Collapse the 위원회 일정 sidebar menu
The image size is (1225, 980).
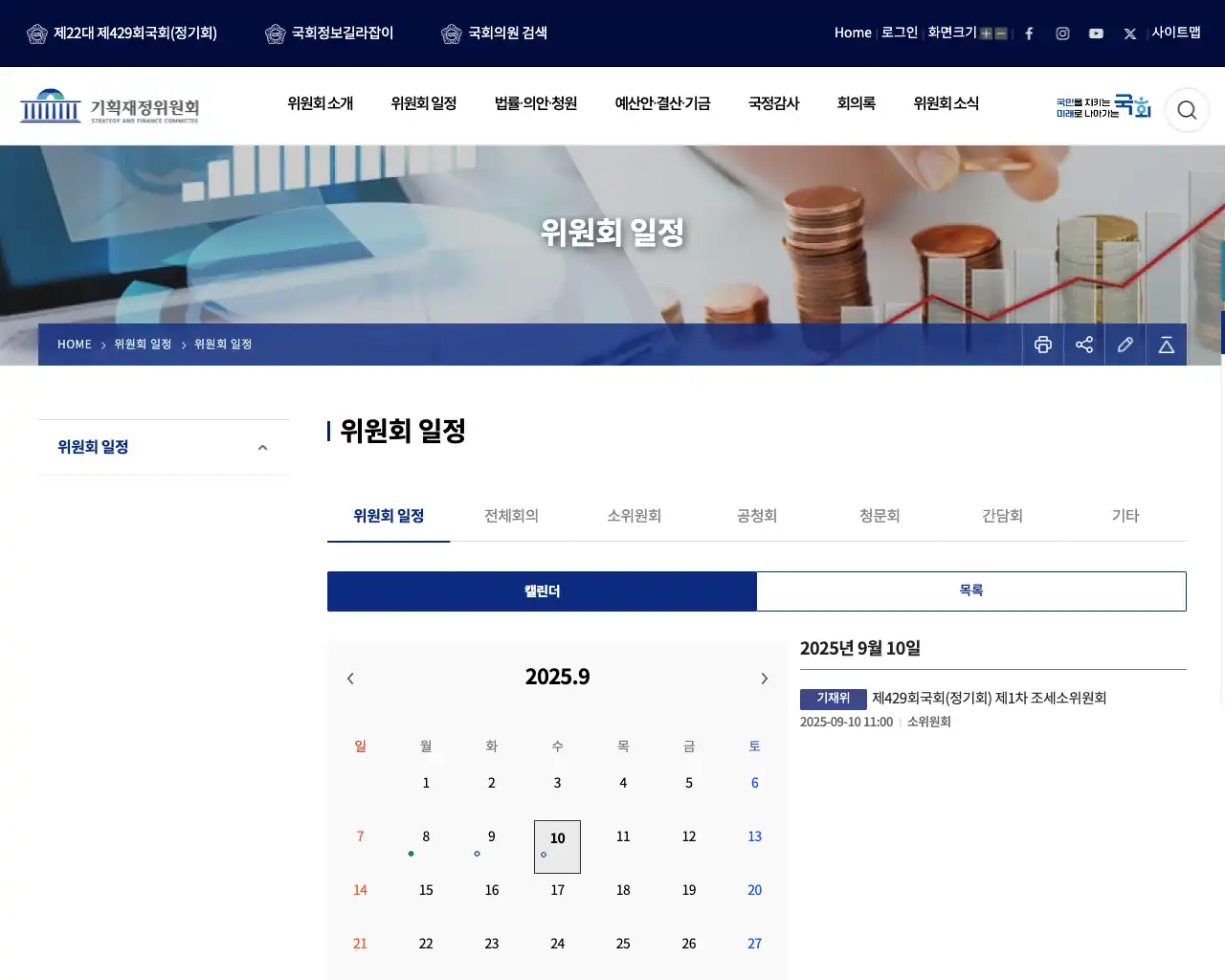(x=262, y=448)
